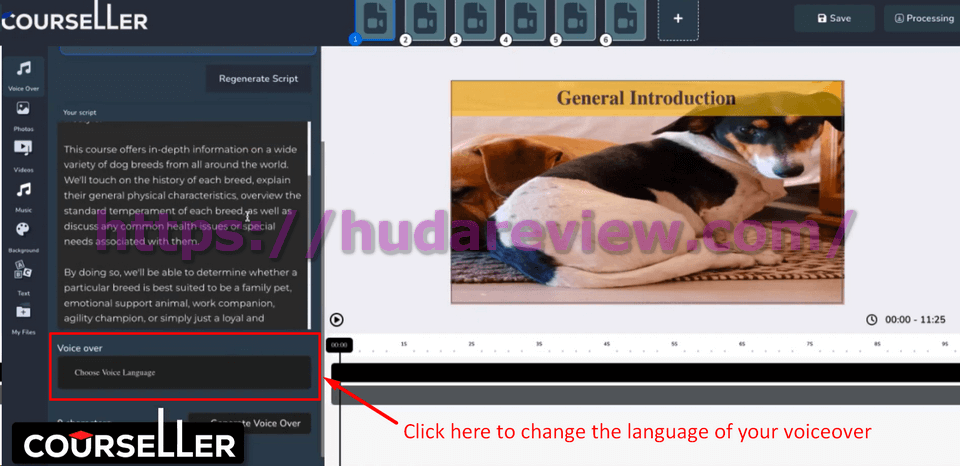Open the Music sidebar icon
This screenshot has height=466, width=960.
click(x=23, y=190)
